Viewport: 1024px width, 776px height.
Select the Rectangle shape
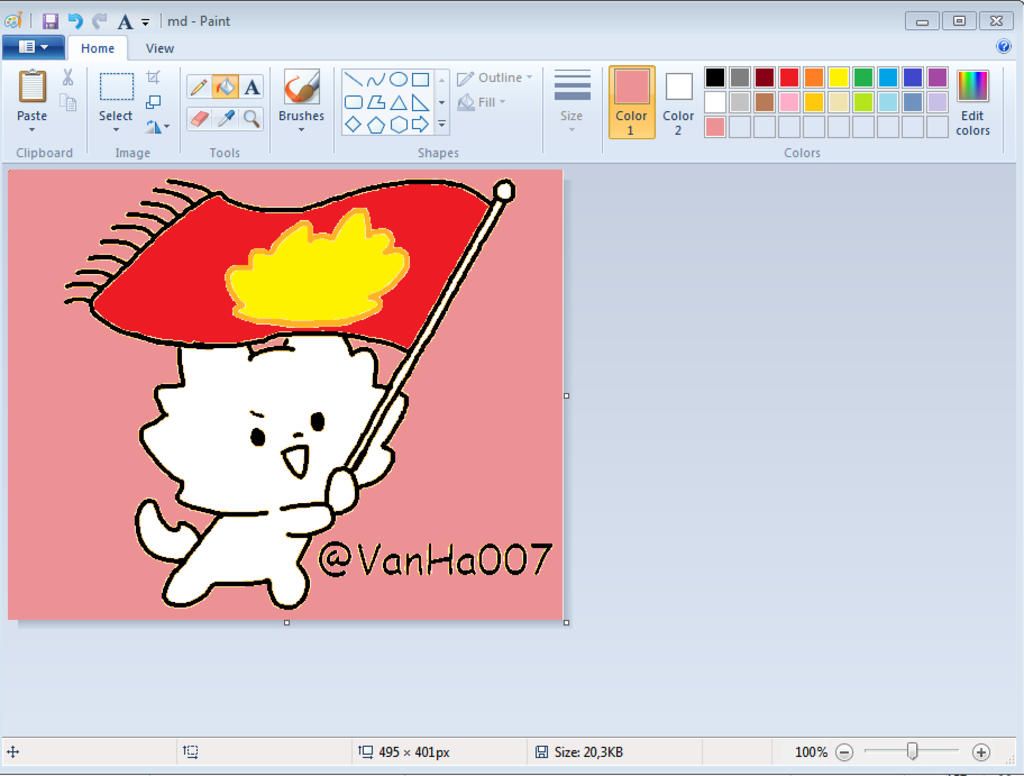click(421, 80)
